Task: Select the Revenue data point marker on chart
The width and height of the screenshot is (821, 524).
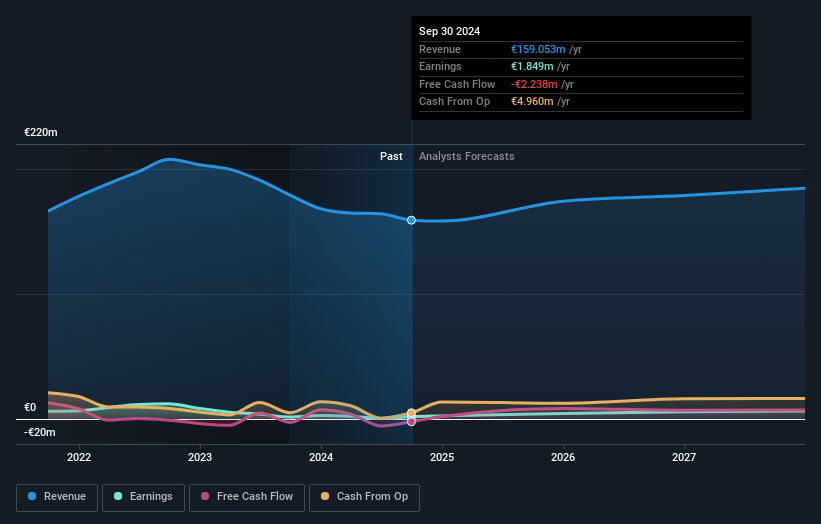Action: coord(412,220)
